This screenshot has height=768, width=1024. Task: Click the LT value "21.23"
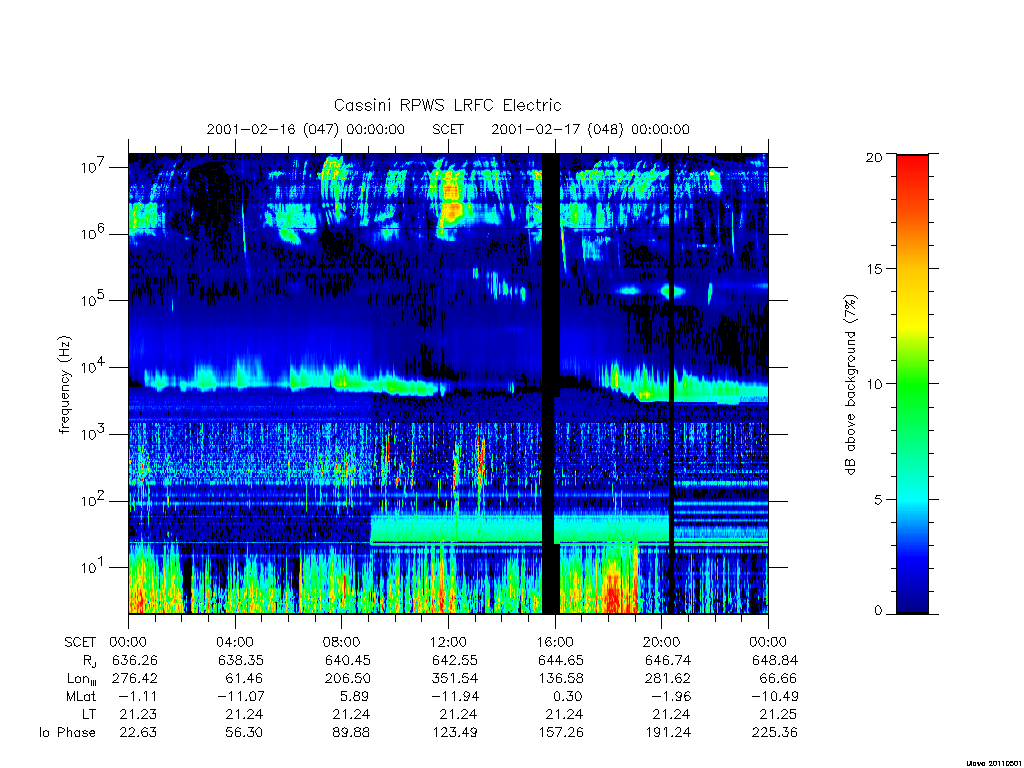pos(138,714)
